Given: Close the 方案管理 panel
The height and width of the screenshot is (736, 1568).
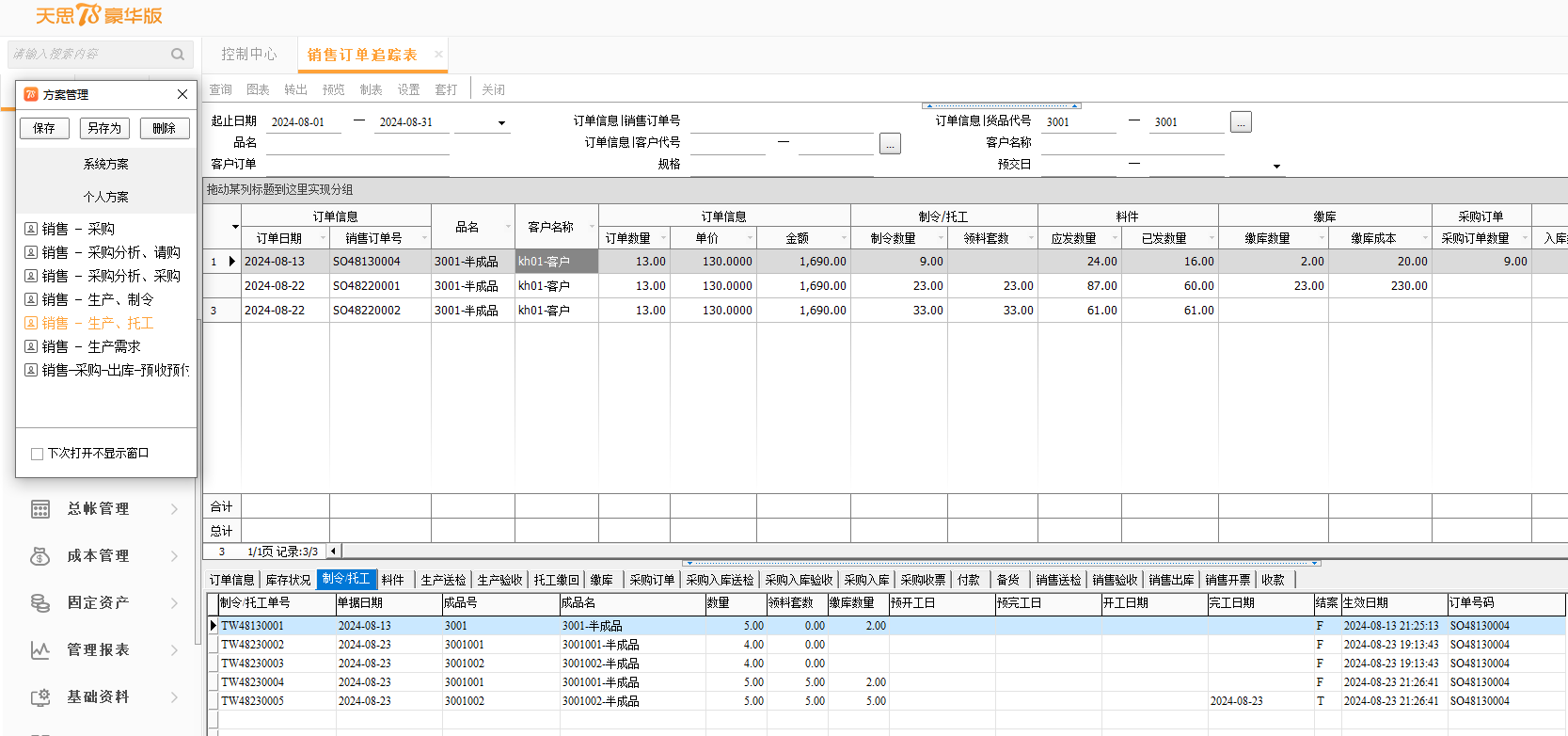Looking at the screenshot, I should [x=182, y=94].
